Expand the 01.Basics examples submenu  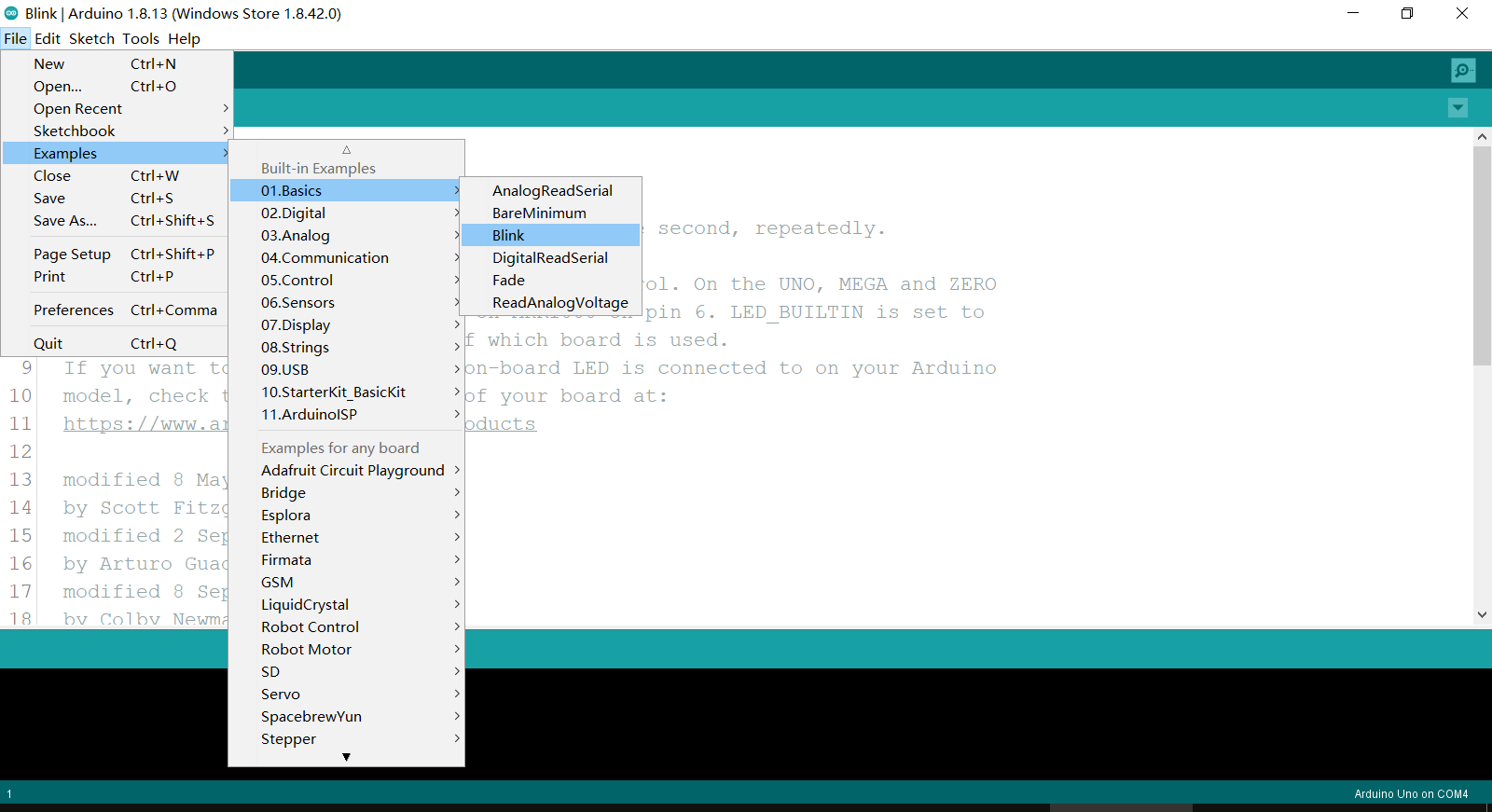(346, 190)
